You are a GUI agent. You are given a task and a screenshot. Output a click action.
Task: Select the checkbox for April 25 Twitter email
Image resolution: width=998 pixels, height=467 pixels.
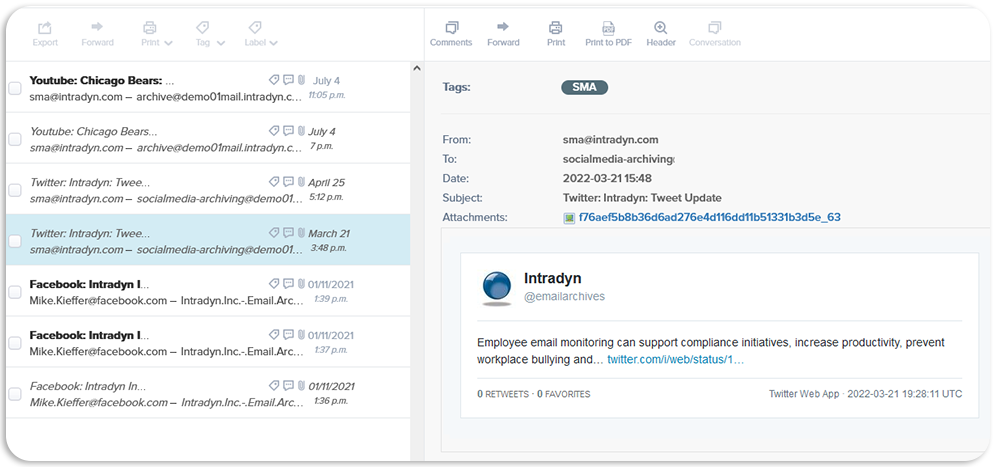coord(15,190)
